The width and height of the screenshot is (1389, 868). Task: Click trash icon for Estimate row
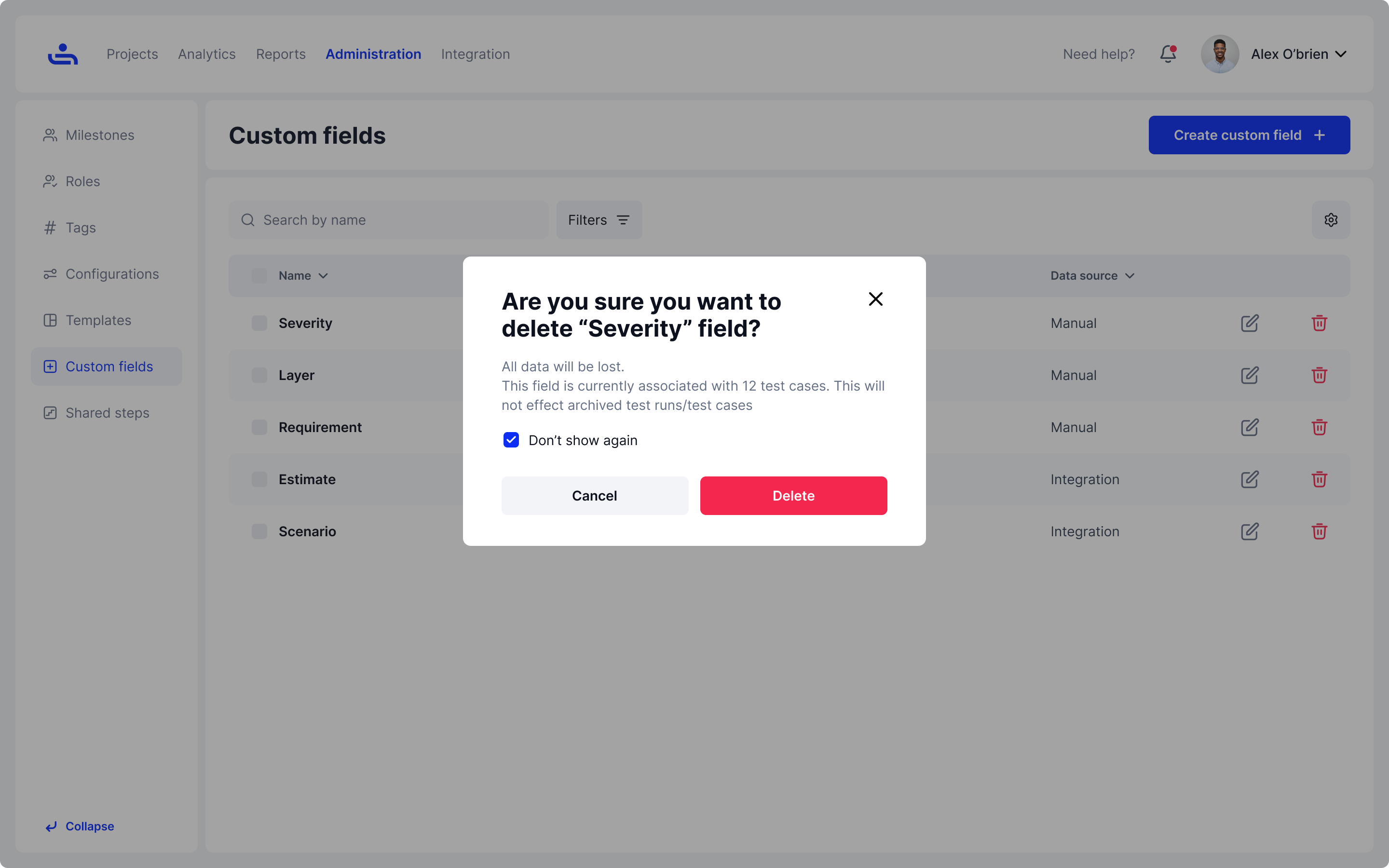pyautogui.click(x=1319, y=479)
